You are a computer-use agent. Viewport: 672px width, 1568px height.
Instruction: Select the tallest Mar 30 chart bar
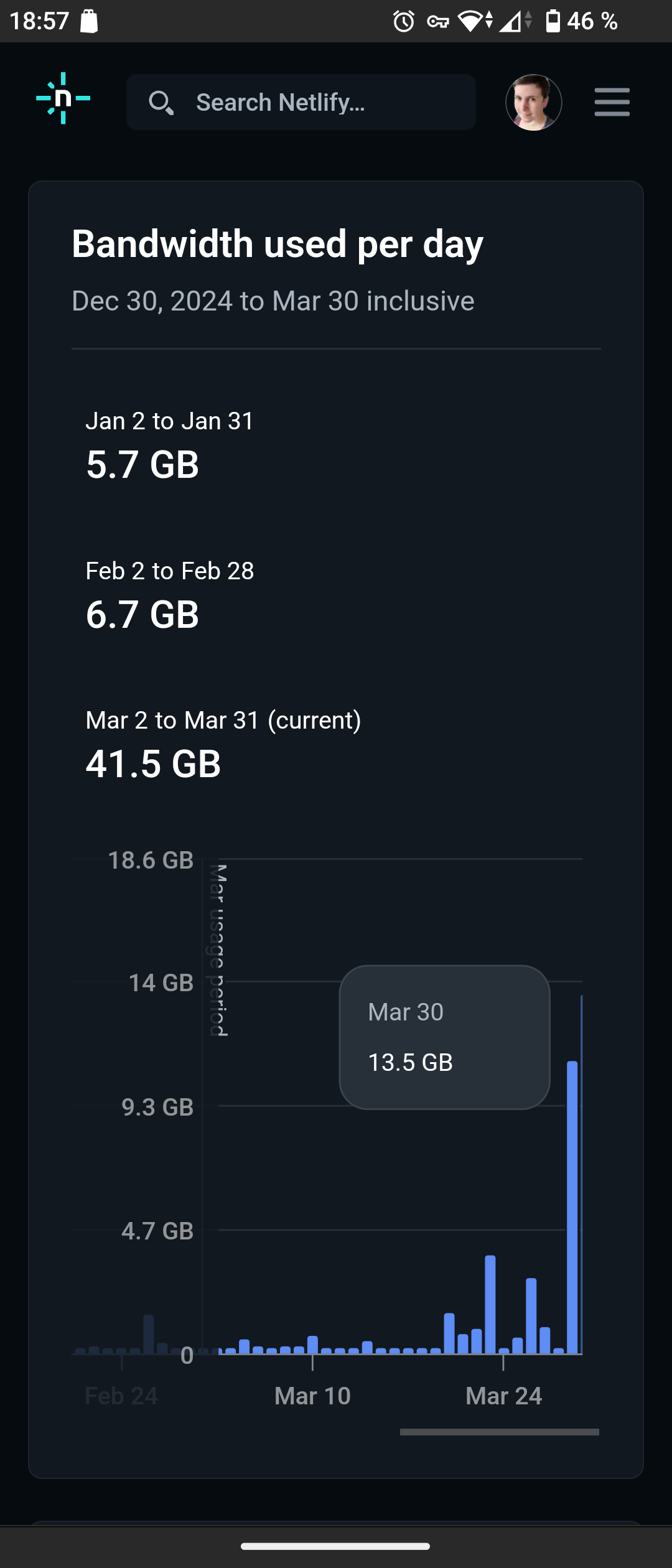pyautogui.click(x=572, y=1207)
